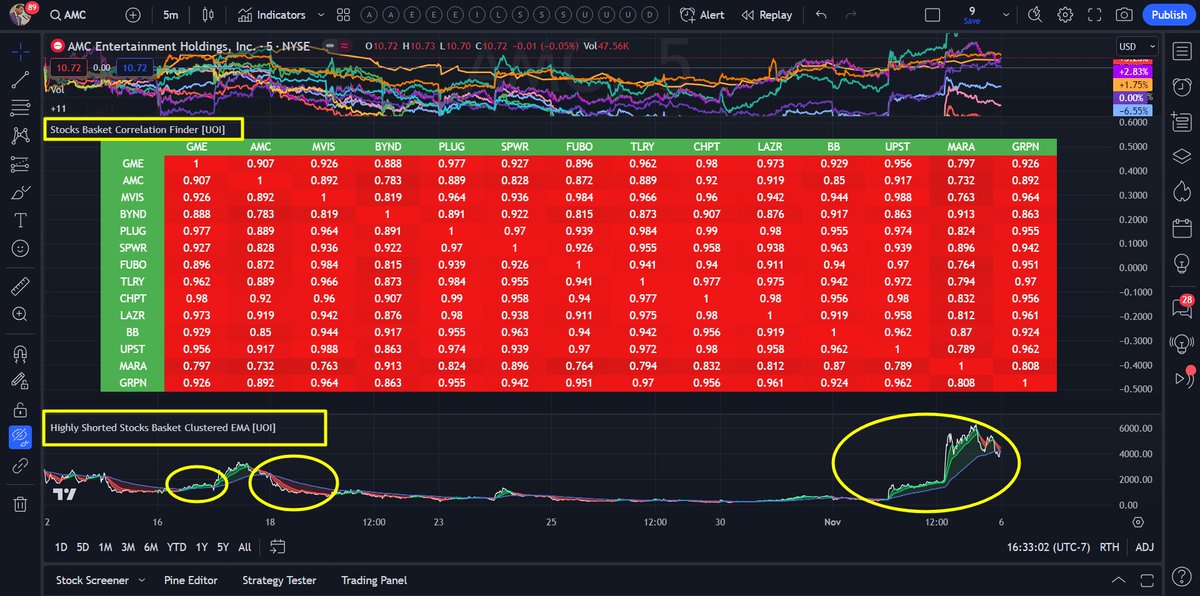
Task: Set the time range to All
Action: click(x=245, y=547)
